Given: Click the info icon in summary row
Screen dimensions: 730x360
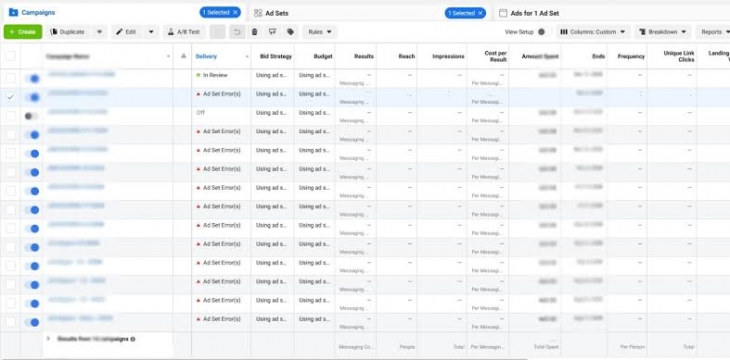Looking at the screenshot, I should click(133, 339).
